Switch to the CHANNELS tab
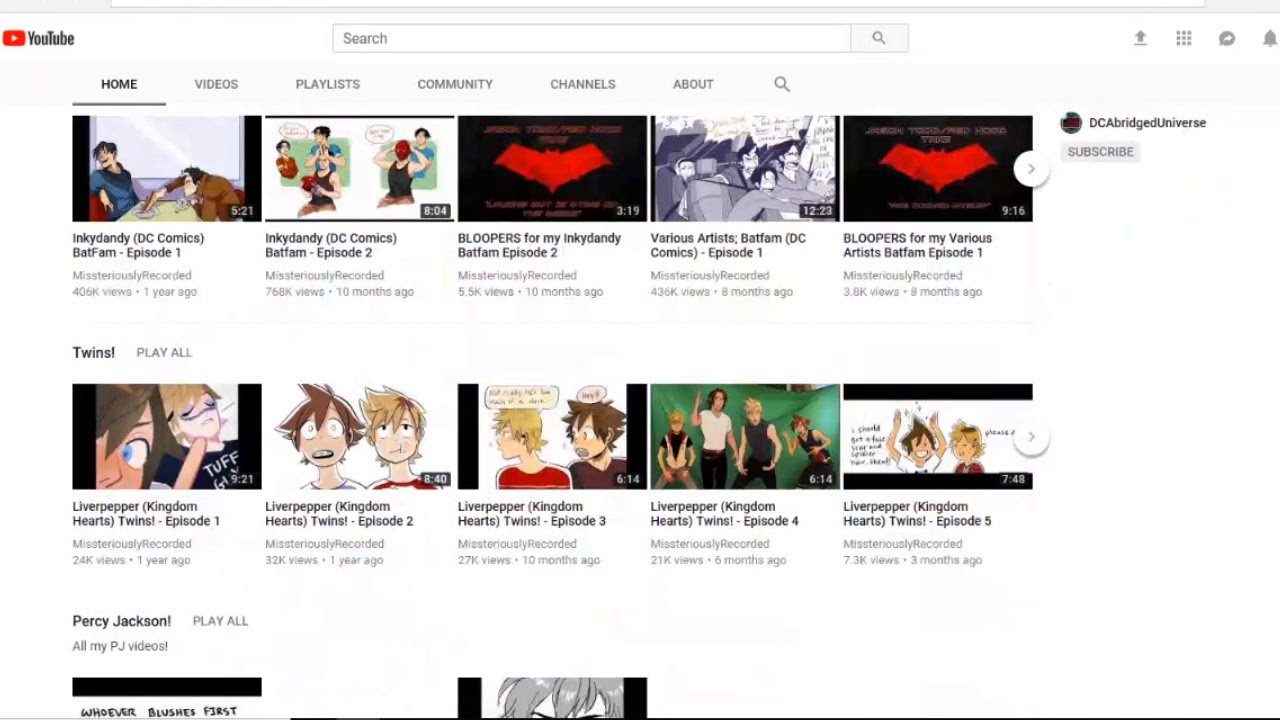1280x720 pixels. (x=583, y=84)
